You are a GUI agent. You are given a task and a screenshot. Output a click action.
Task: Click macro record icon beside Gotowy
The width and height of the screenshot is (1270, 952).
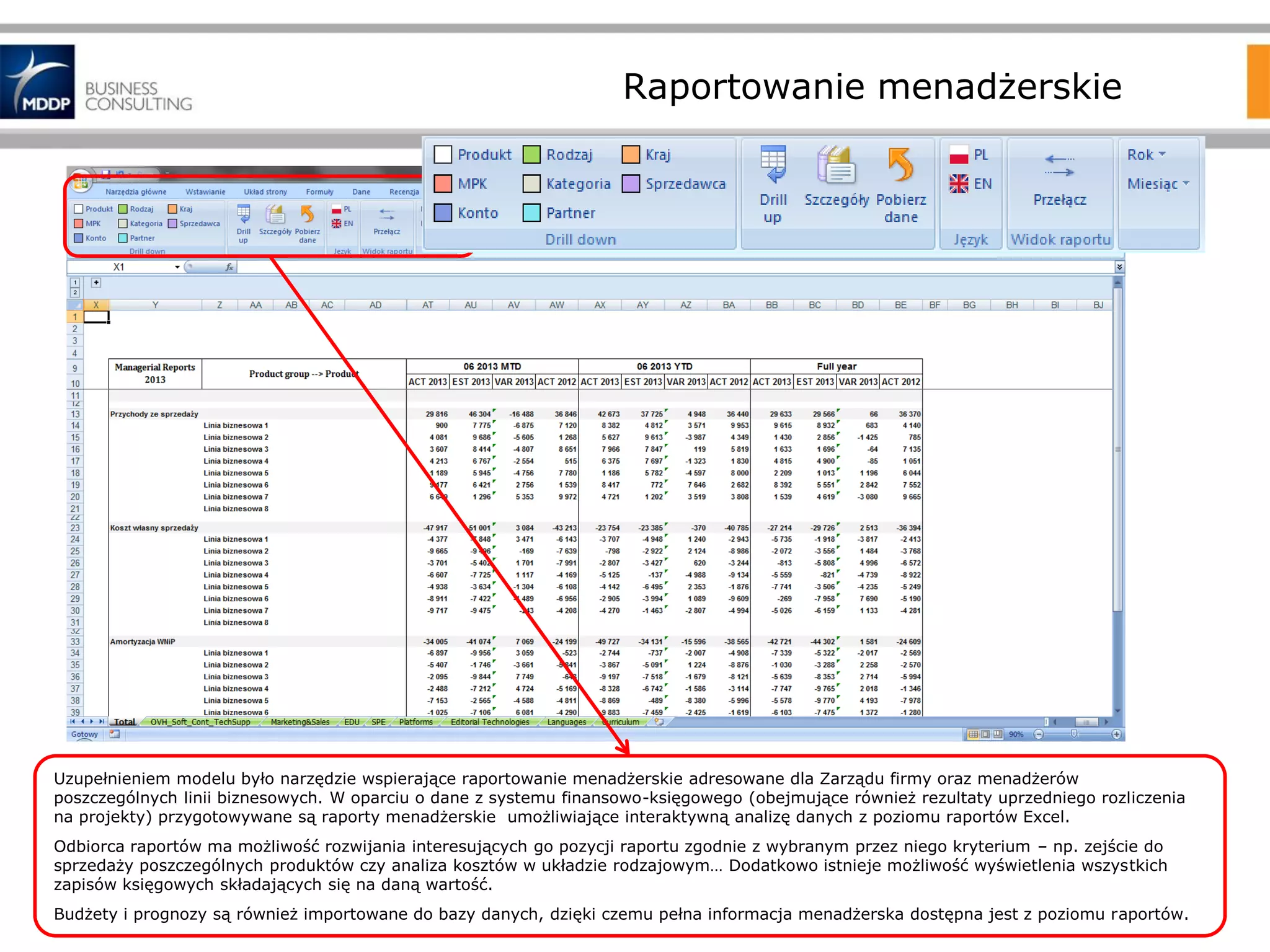114,734
